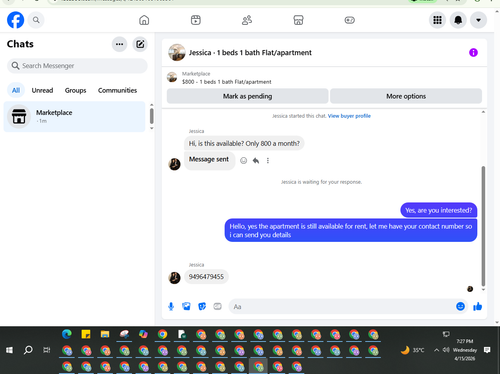Viewport: 500px width, 374px height.
Task: React to message with emoji icon
Action: [x=244, y=161]
